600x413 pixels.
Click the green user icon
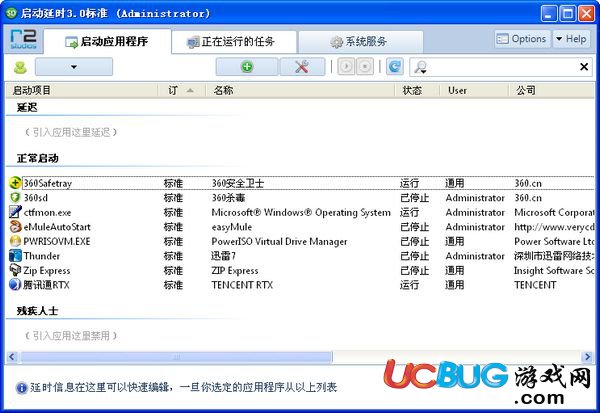[20, 67]
